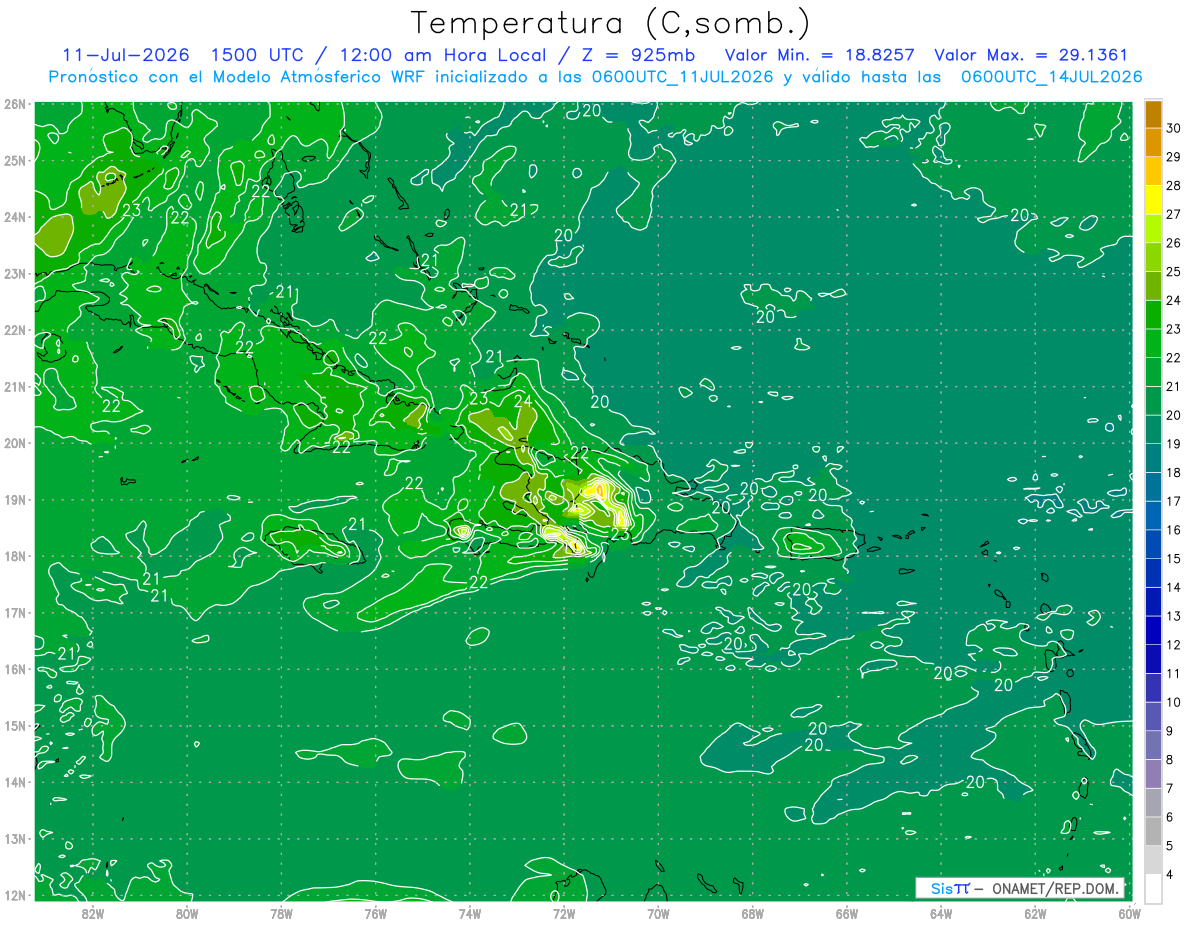Image resolution: width=1200 pixels, height=927 pixels.
Task: Click the legend scale label "29"
Action: coord(1173,157)
